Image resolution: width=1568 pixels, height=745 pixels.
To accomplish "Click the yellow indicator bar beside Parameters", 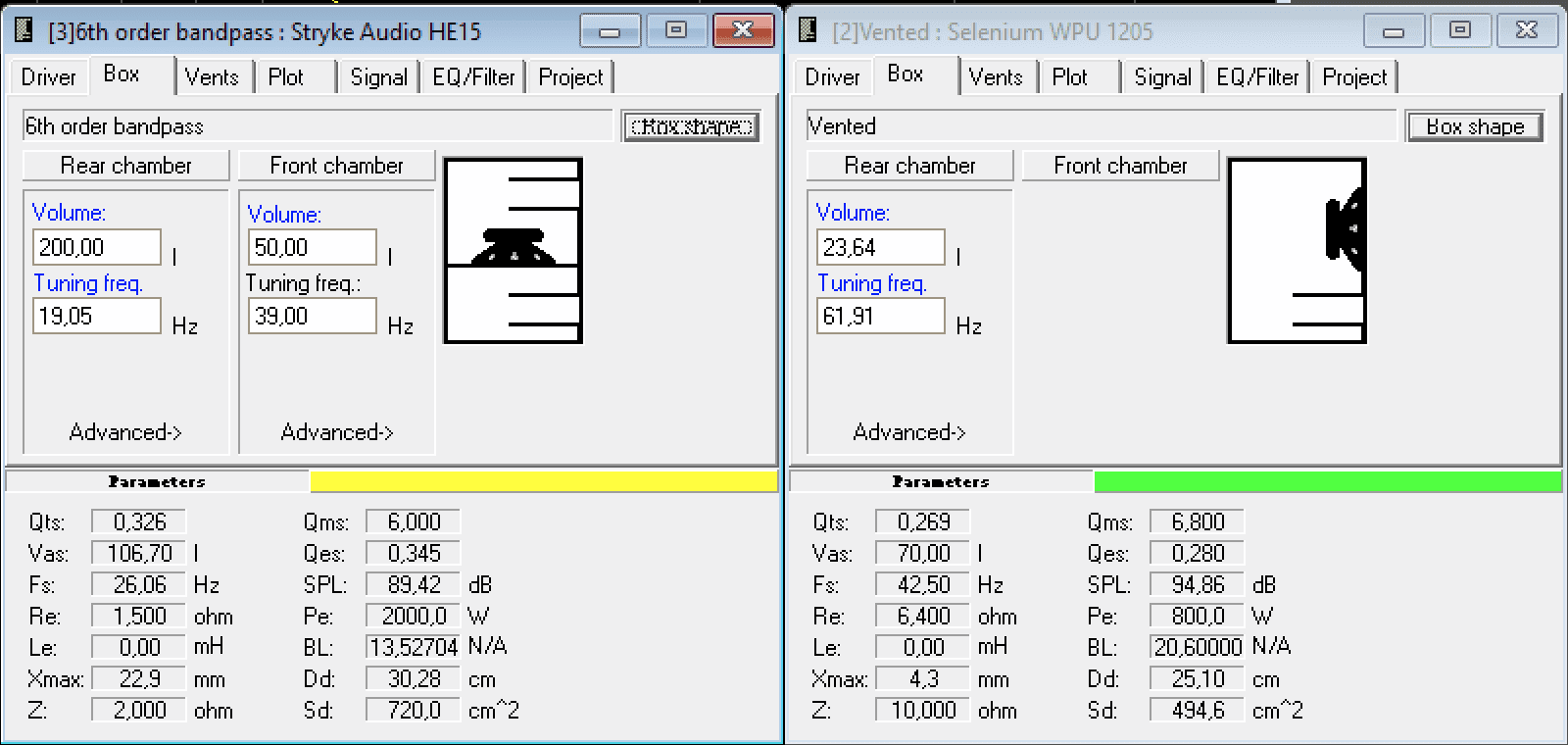I will click(544, 481).
